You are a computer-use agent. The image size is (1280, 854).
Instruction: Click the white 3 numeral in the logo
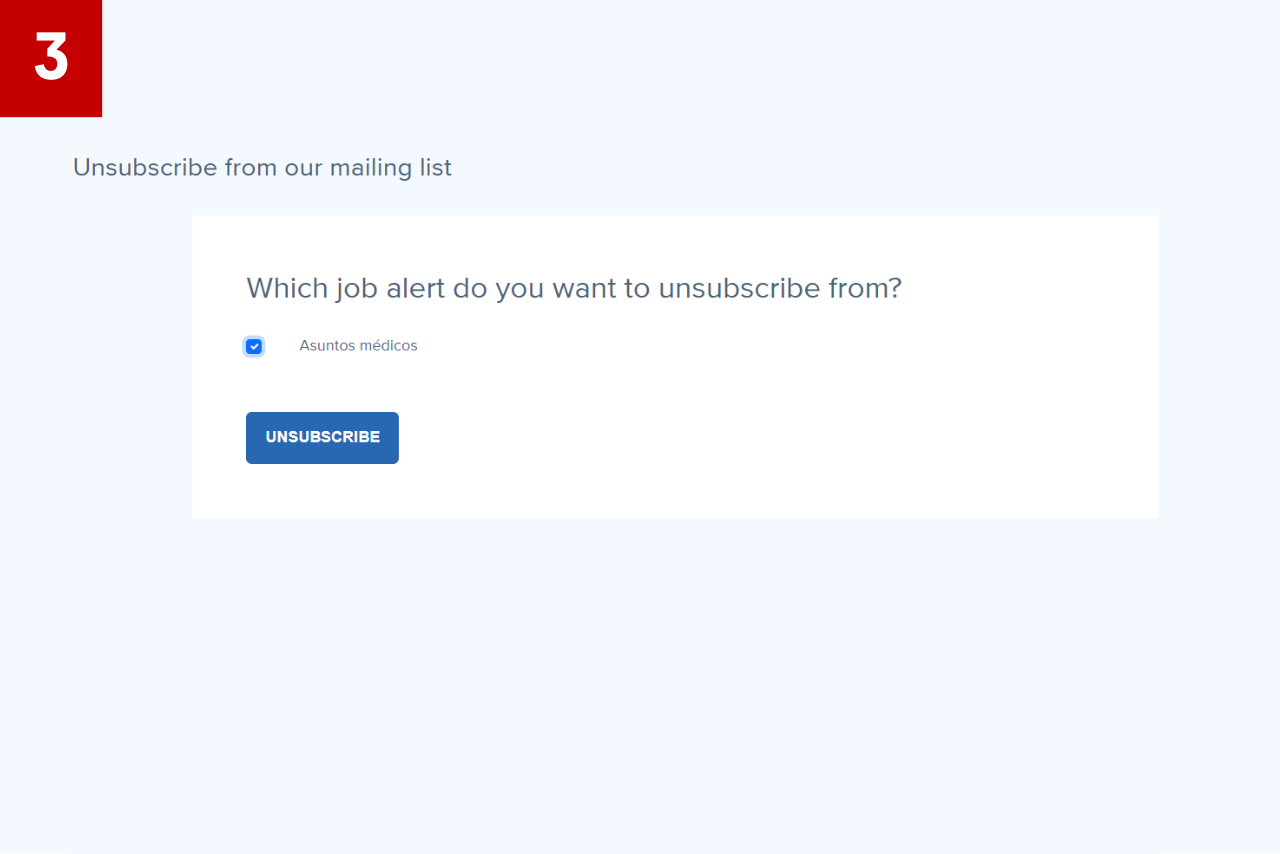point(51,57)
